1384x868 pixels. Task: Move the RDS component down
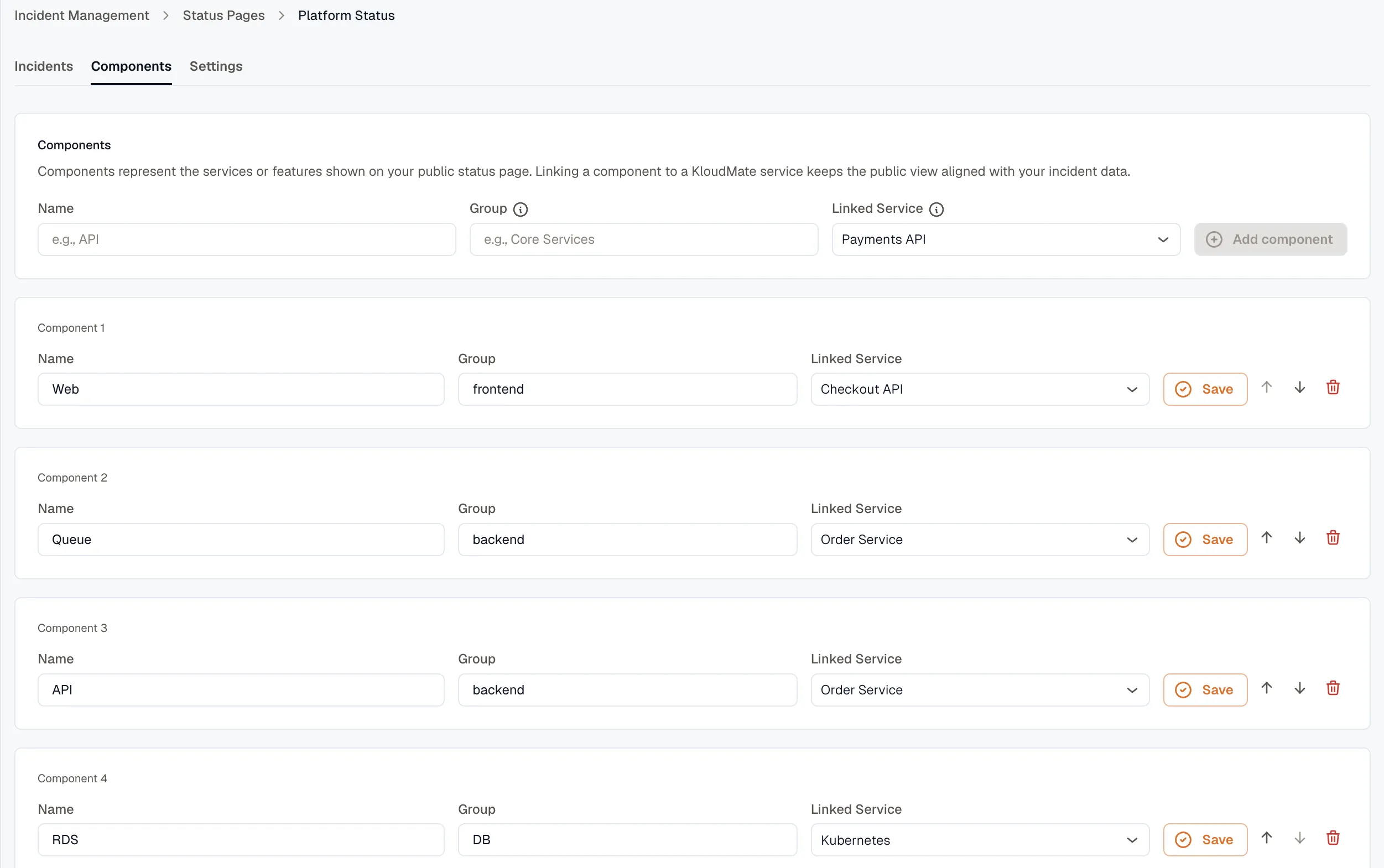click(x=1299, y=838)
